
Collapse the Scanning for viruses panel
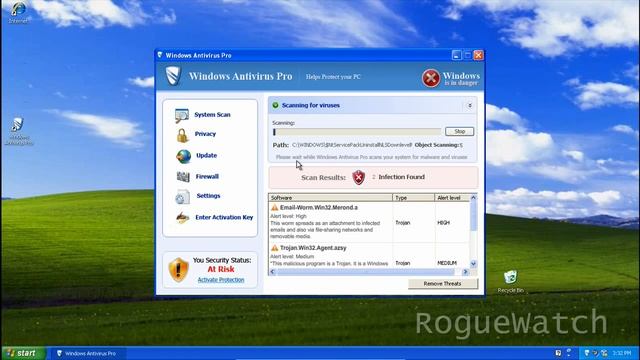469,106
